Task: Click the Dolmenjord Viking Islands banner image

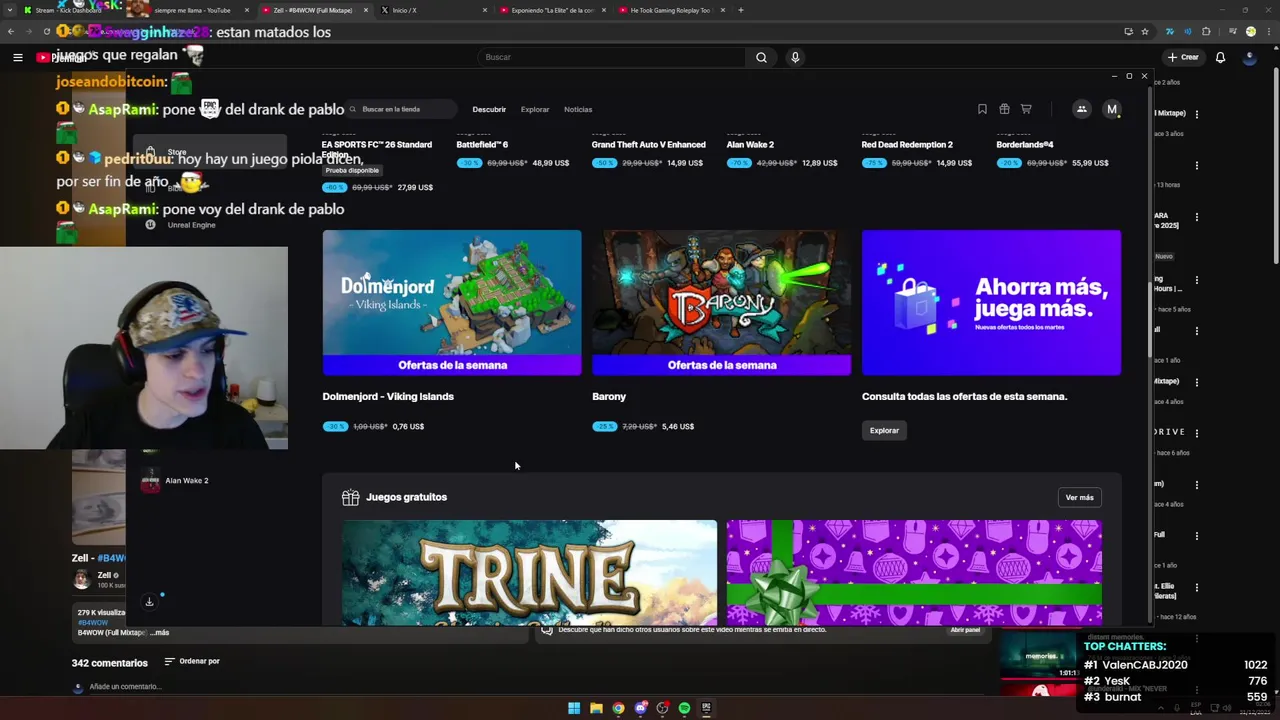Action: (x=452, y=303)
